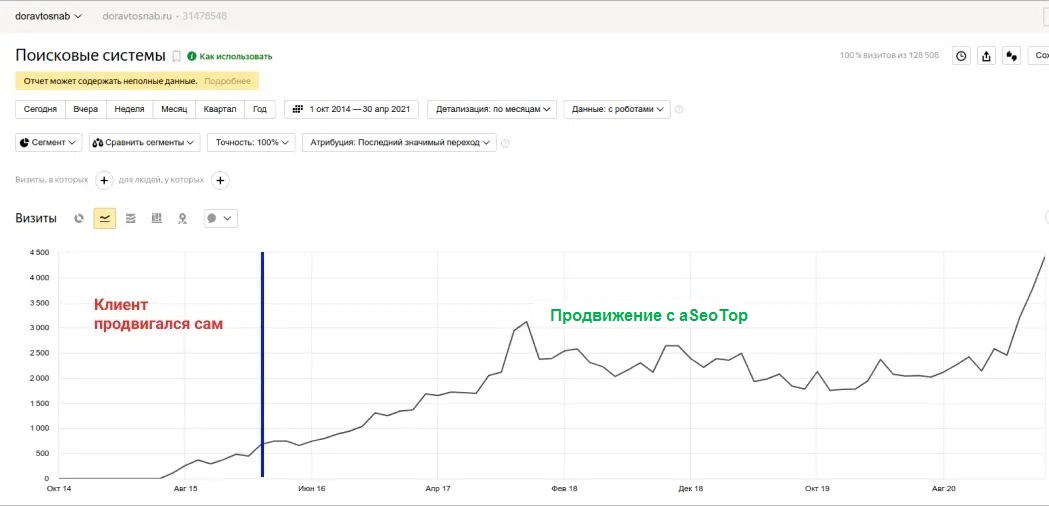Image resolution: width=1049 pixels, height=506 pixels.
Task: Click the export share icon
Action: coord(986,56)
